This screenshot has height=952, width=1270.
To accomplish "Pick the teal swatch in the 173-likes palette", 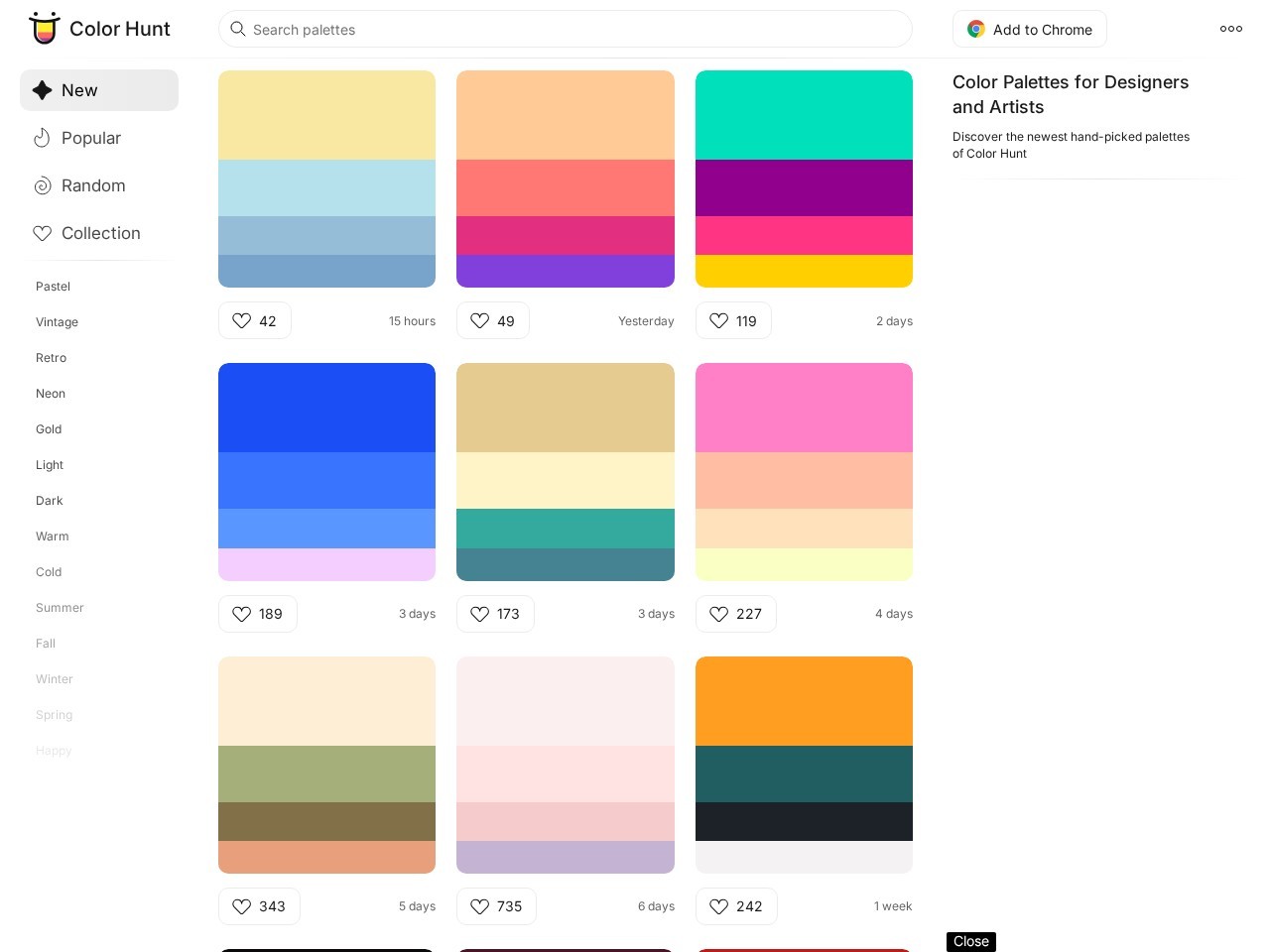I will click(x=566, y=529).
